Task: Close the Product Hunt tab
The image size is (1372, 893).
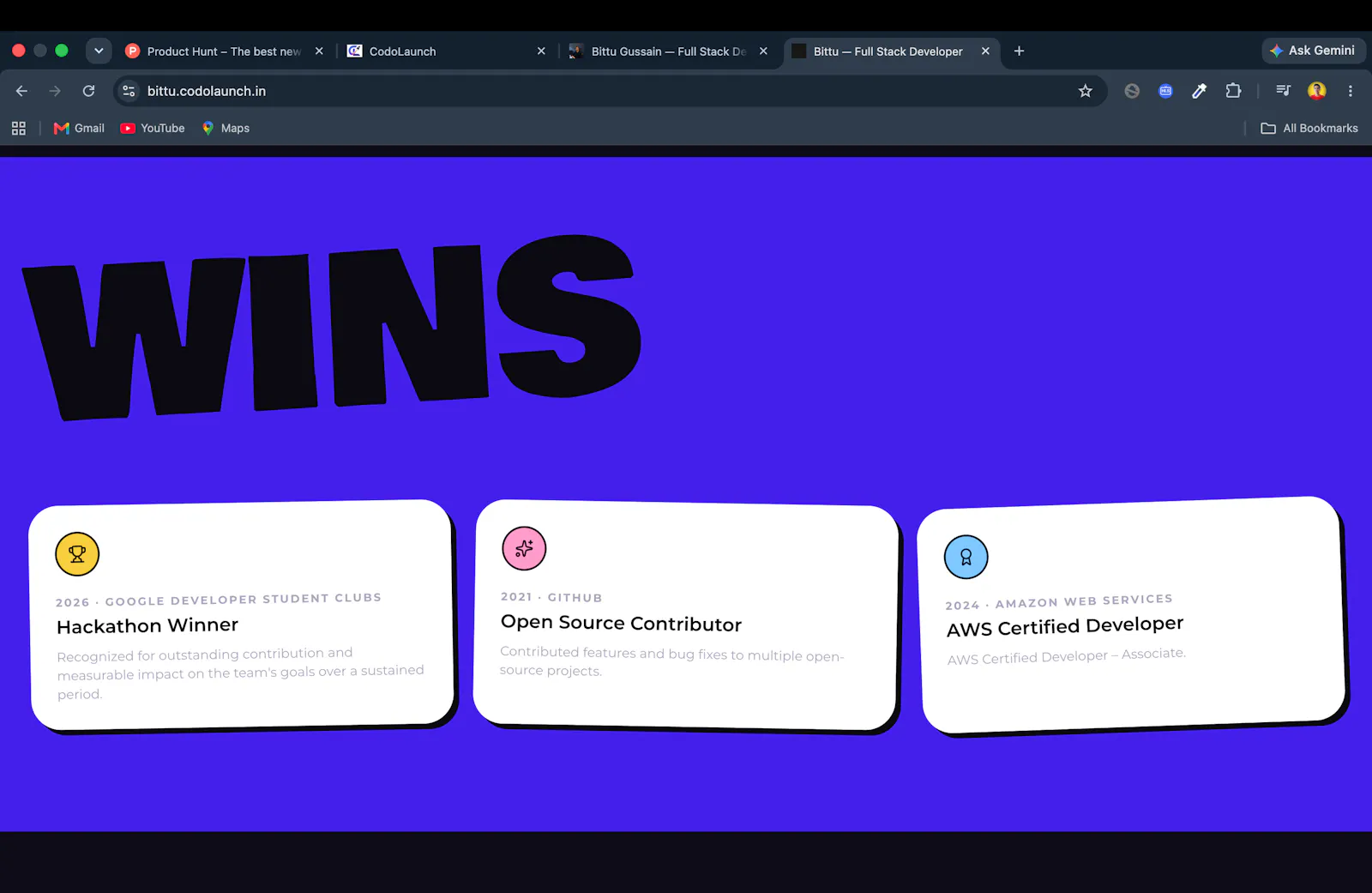Action: 319,51
